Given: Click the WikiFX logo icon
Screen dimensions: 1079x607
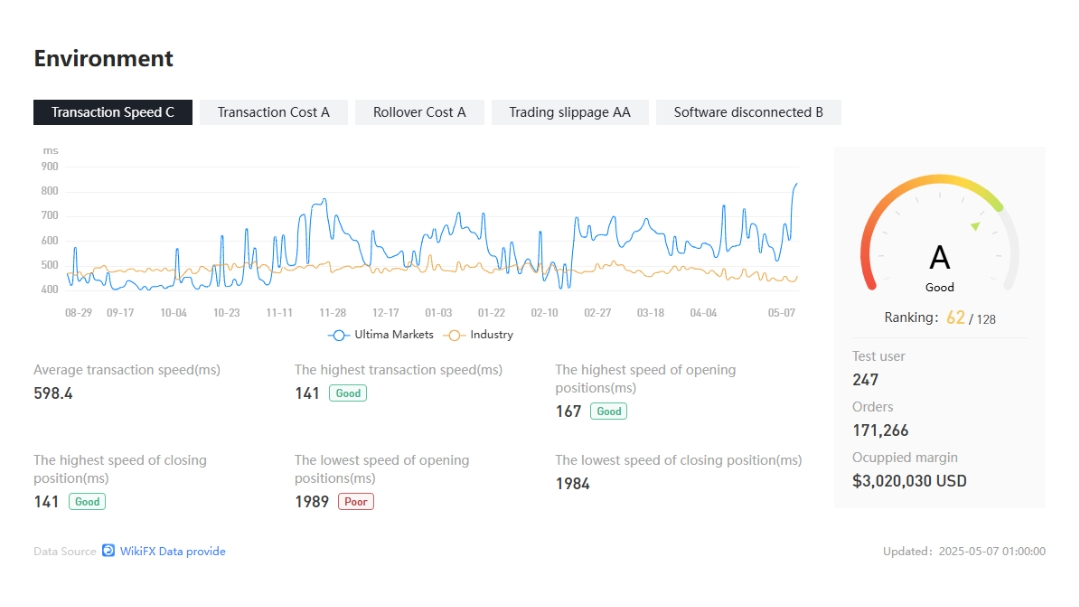Looking at the screenshot, I should (109, 551).
